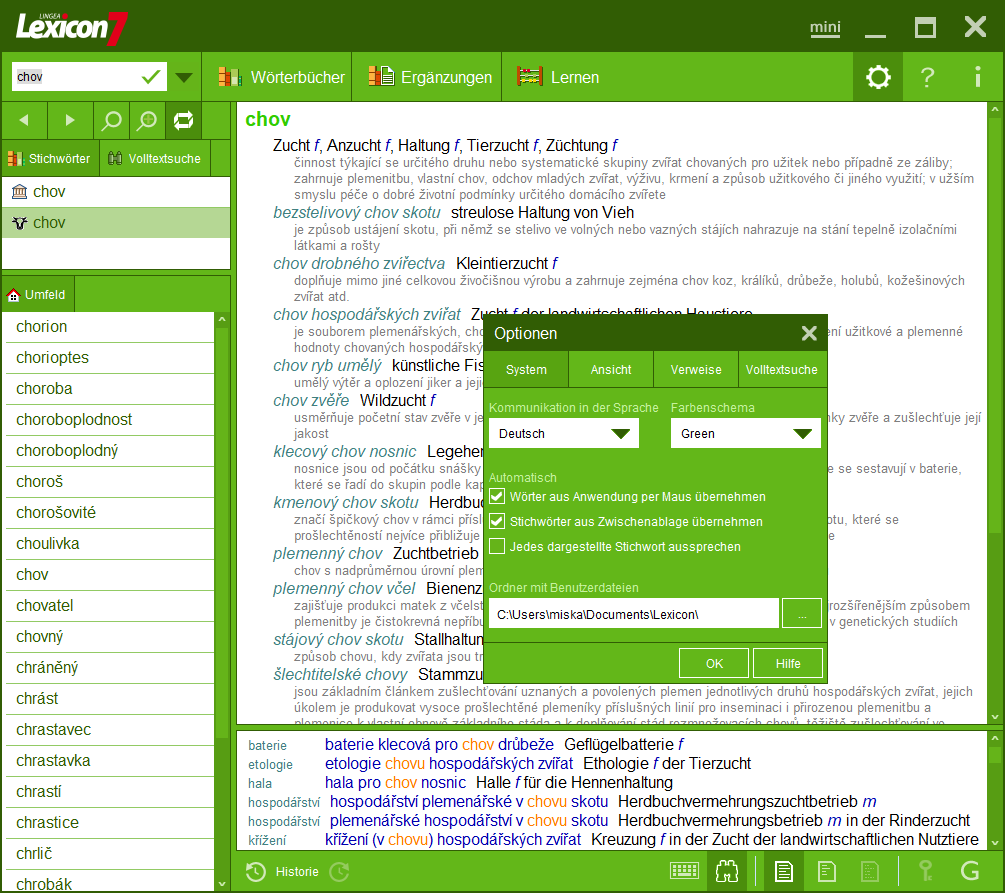Open the System tab in Optionen
Viewport: 1005px width, 893px height.
click(526, 369)
